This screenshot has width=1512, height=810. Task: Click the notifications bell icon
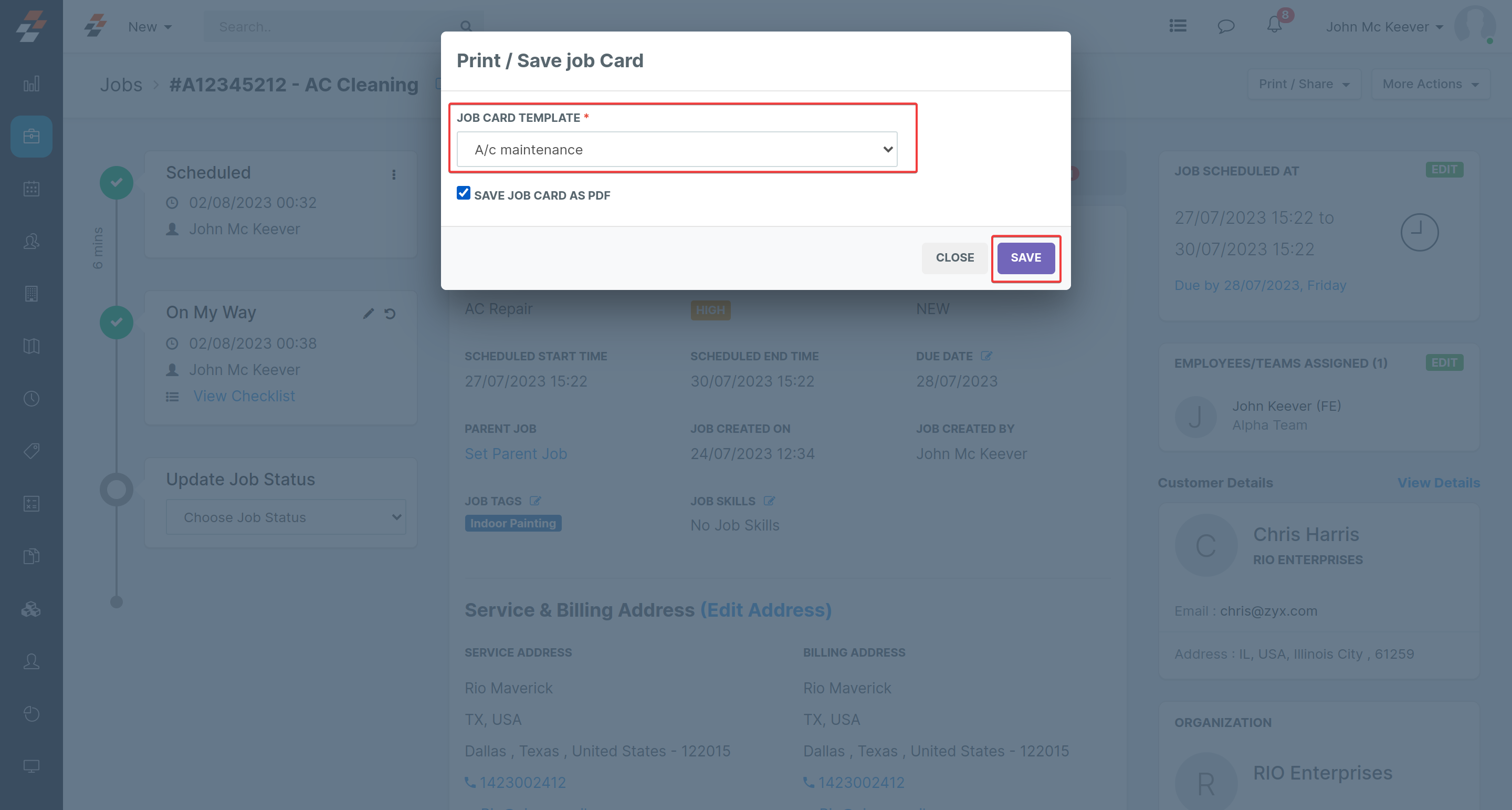click(1274, 26)
